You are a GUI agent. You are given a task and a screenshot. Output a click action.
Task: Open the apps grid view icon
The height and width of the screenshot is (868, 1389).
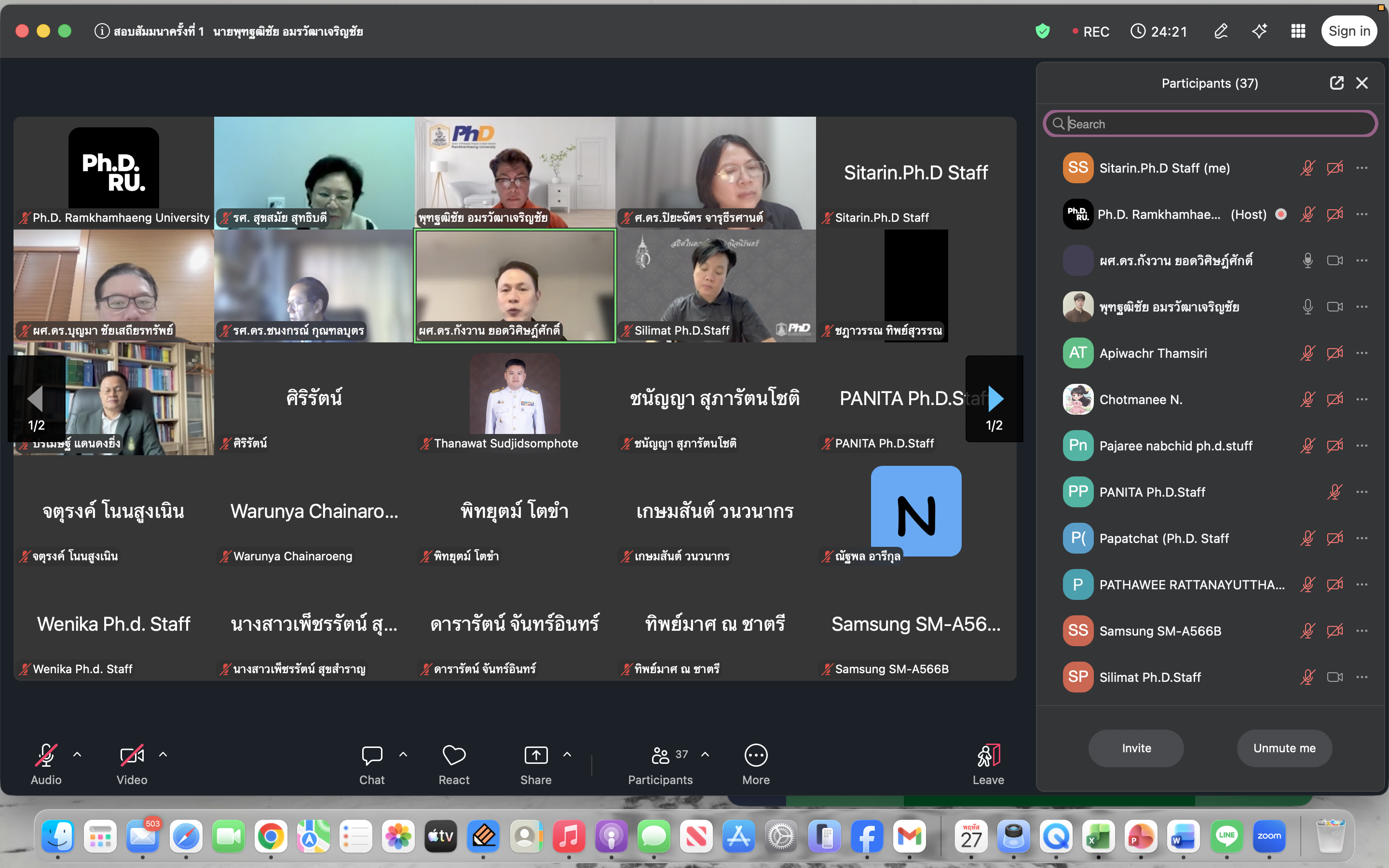(x=1298, y=31)
